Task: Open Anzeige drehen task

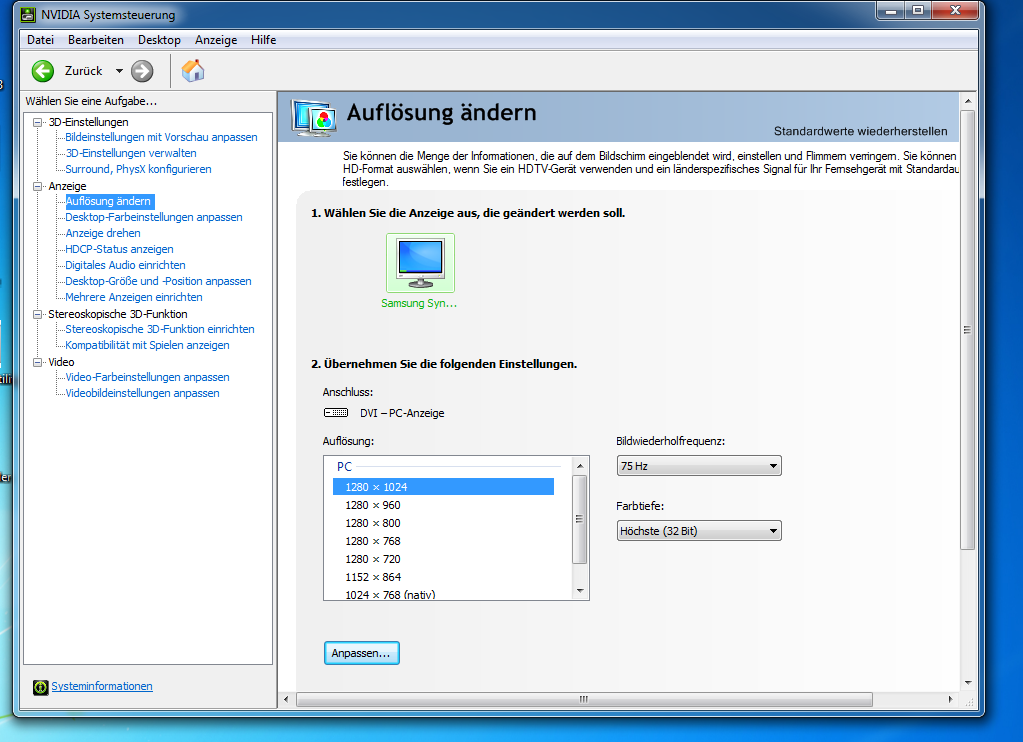Action: 103,233
